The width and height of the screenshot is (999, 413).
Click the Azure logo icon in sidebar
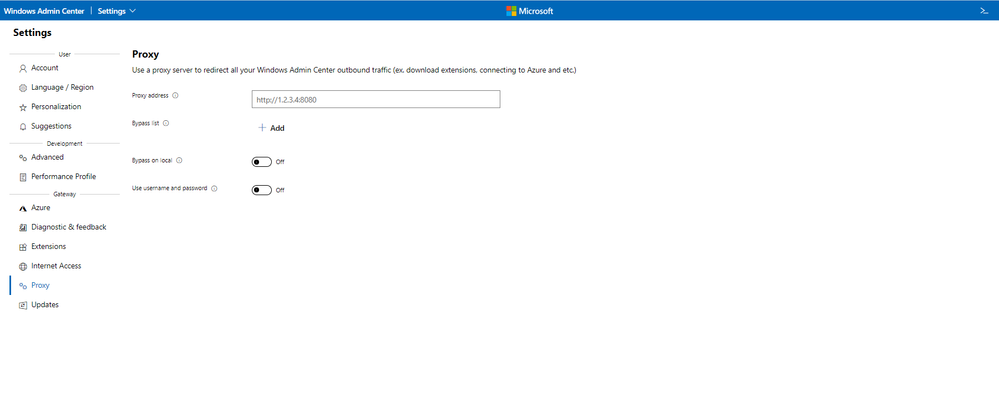[x=23, y=208]
